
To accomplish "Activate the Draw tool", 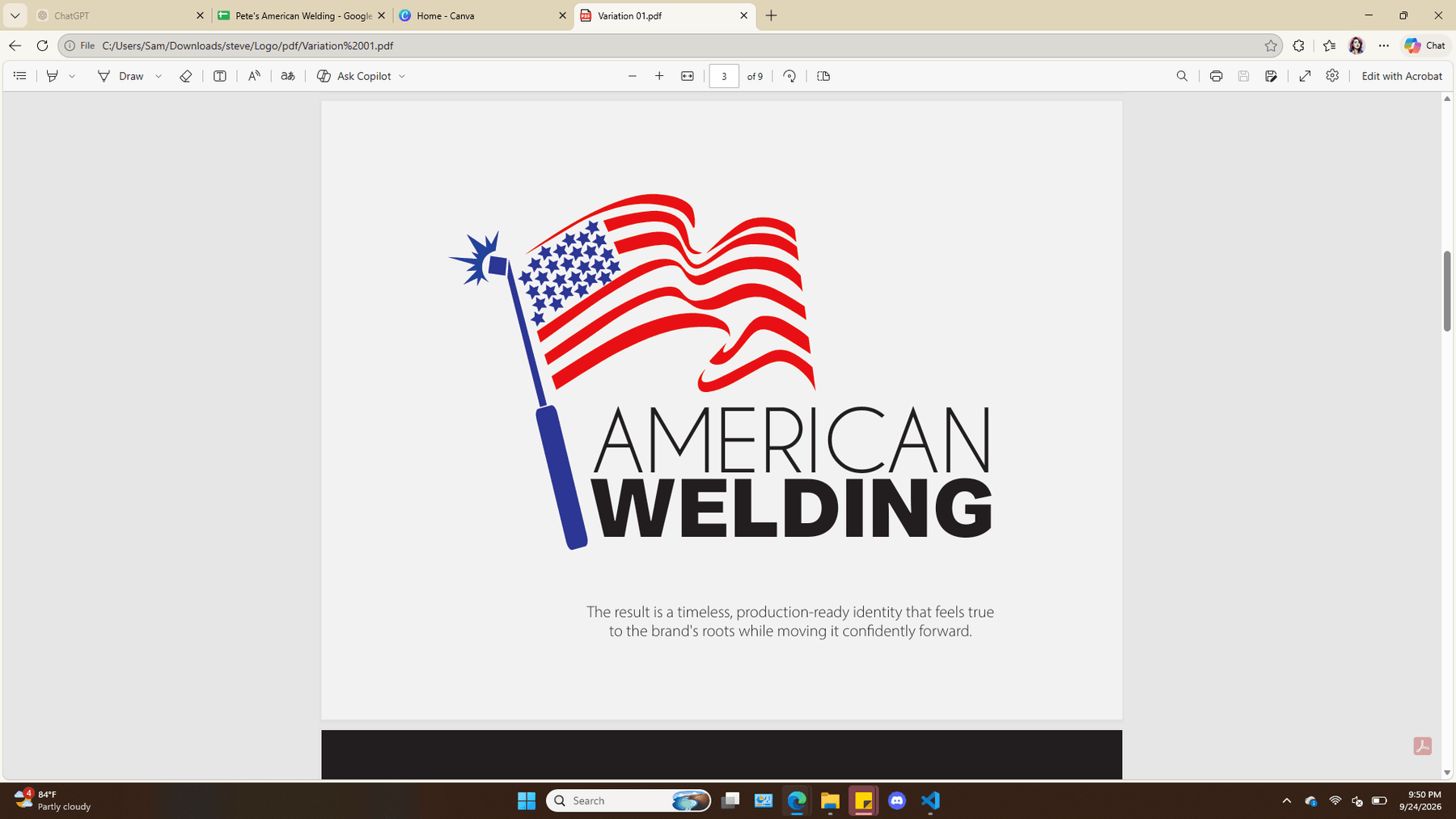I will click(121, 76).
